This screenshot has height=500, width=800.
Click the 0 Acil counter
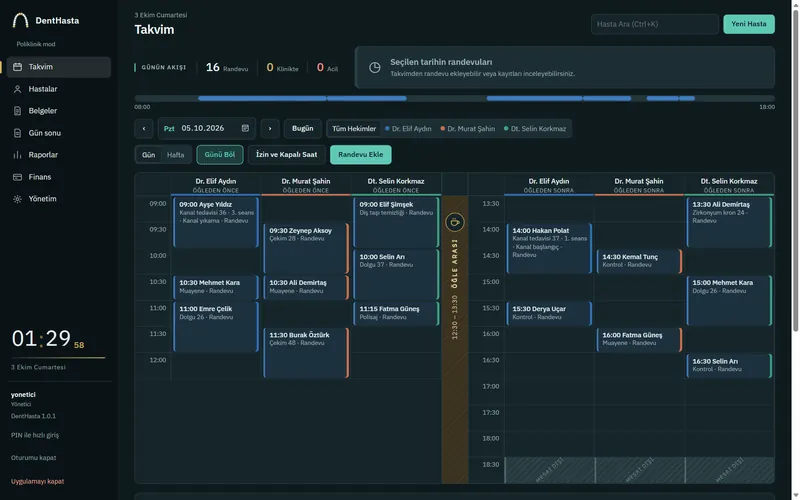[327, 67]
